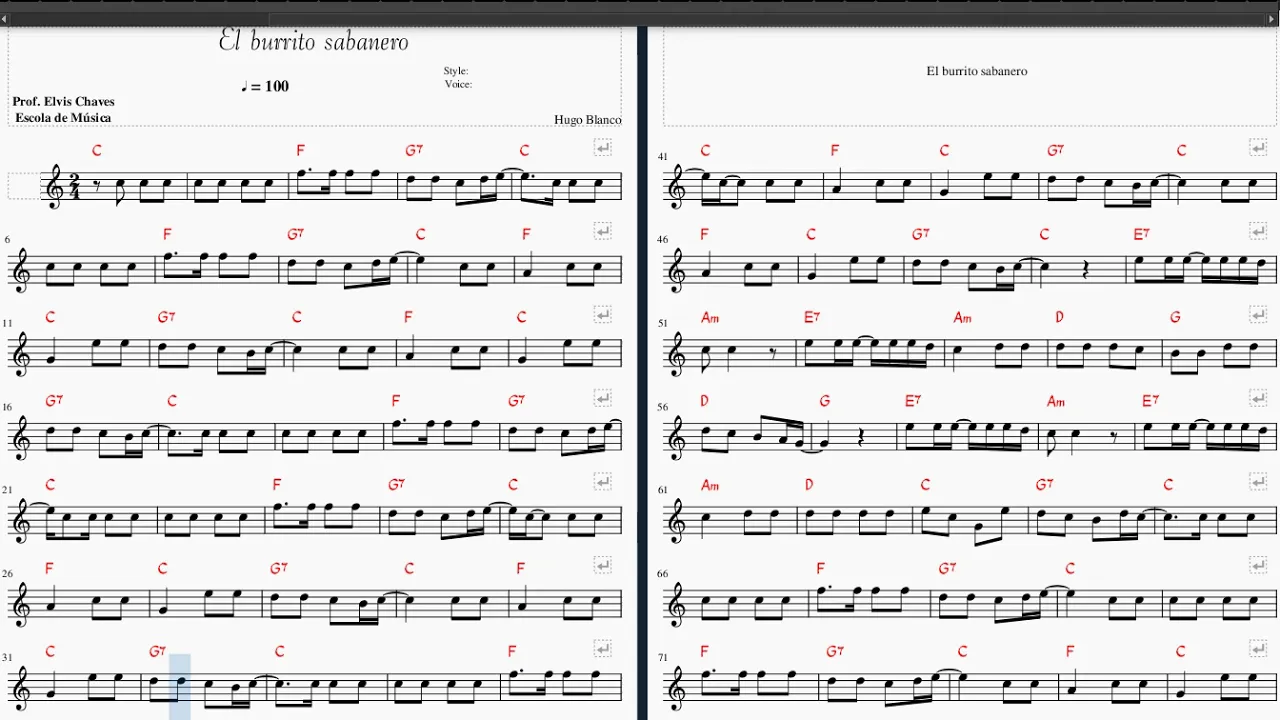The height and width of the screenshot is (720, 1280).
Task: Select the Am chord symbol at measure 51
Action: (710, 318)
